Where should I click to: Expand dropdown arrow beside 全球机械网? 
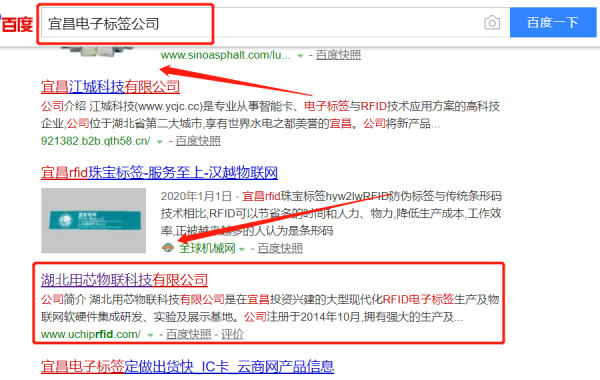click(x=242, y=249)
